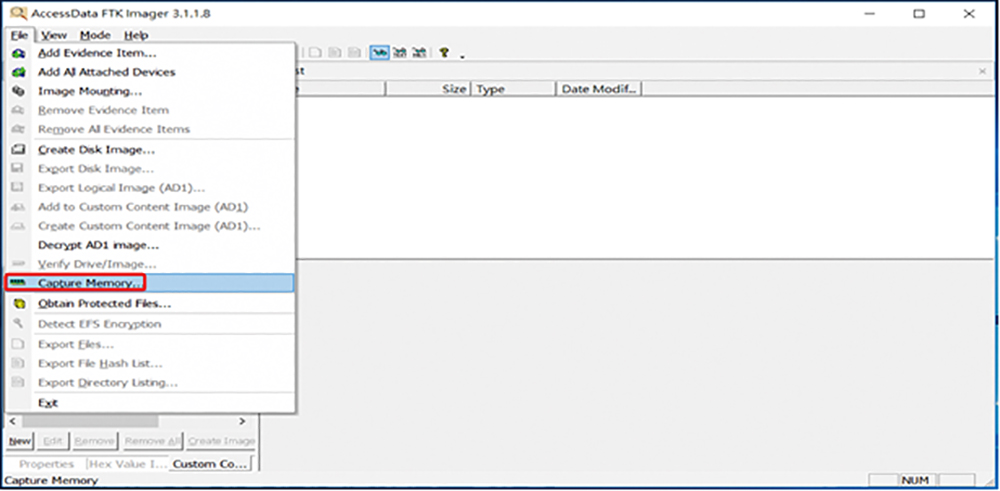
Task: Open the Mode menu
Action: point(95,35)
